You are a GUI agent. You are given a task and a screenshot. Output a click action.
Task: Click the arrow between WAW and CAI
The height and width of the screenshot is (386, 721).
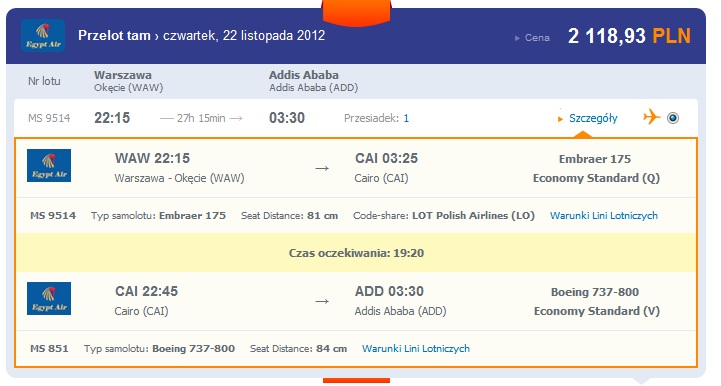[x=322, y=168]
